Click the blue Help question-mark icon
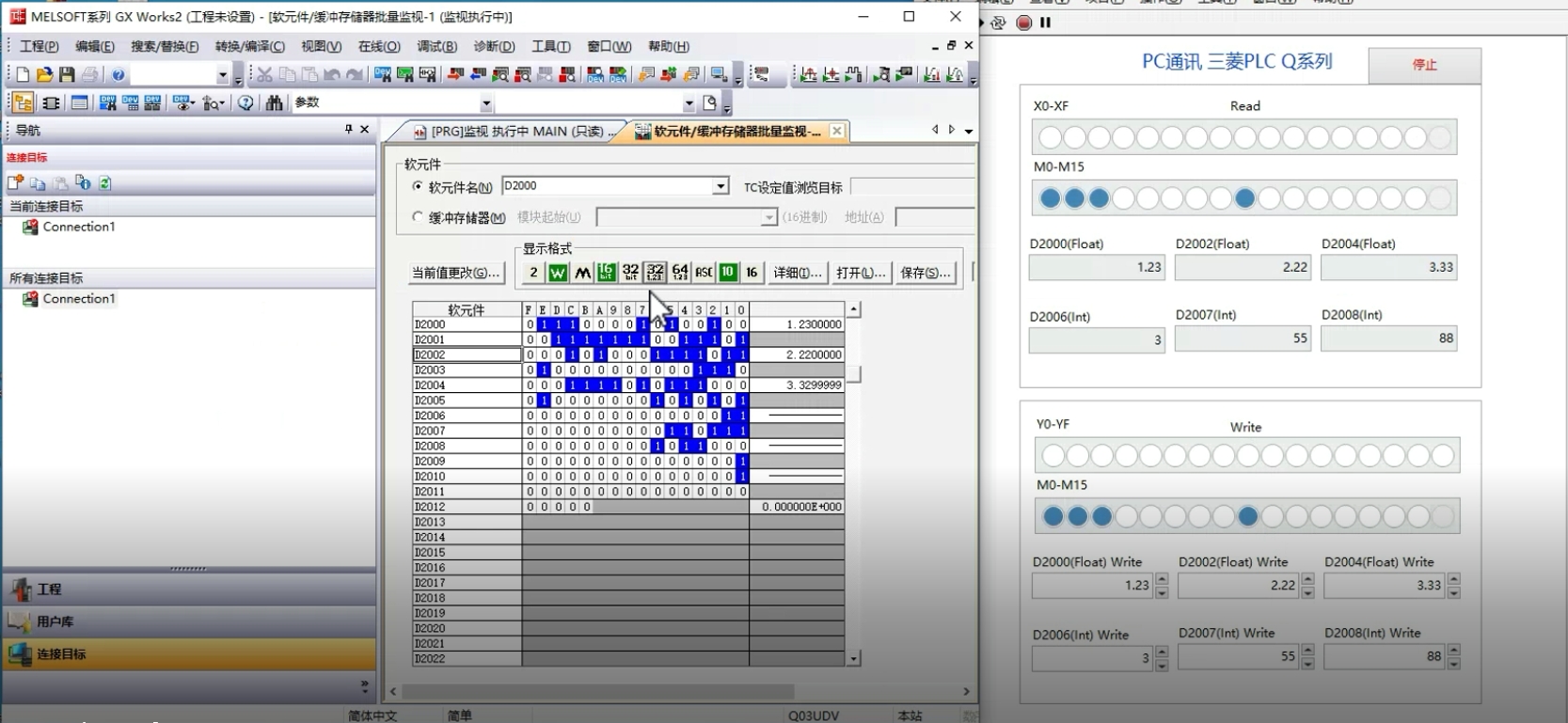Image resolution: width=1568 pixels, height=723 pixels. click(x=119, y=74)
